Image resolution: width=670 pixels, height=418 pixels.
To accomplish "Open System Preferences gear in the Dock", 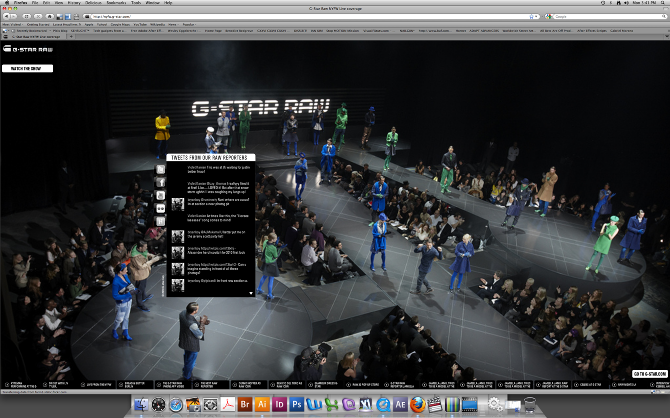I will (x=495, y=403).
